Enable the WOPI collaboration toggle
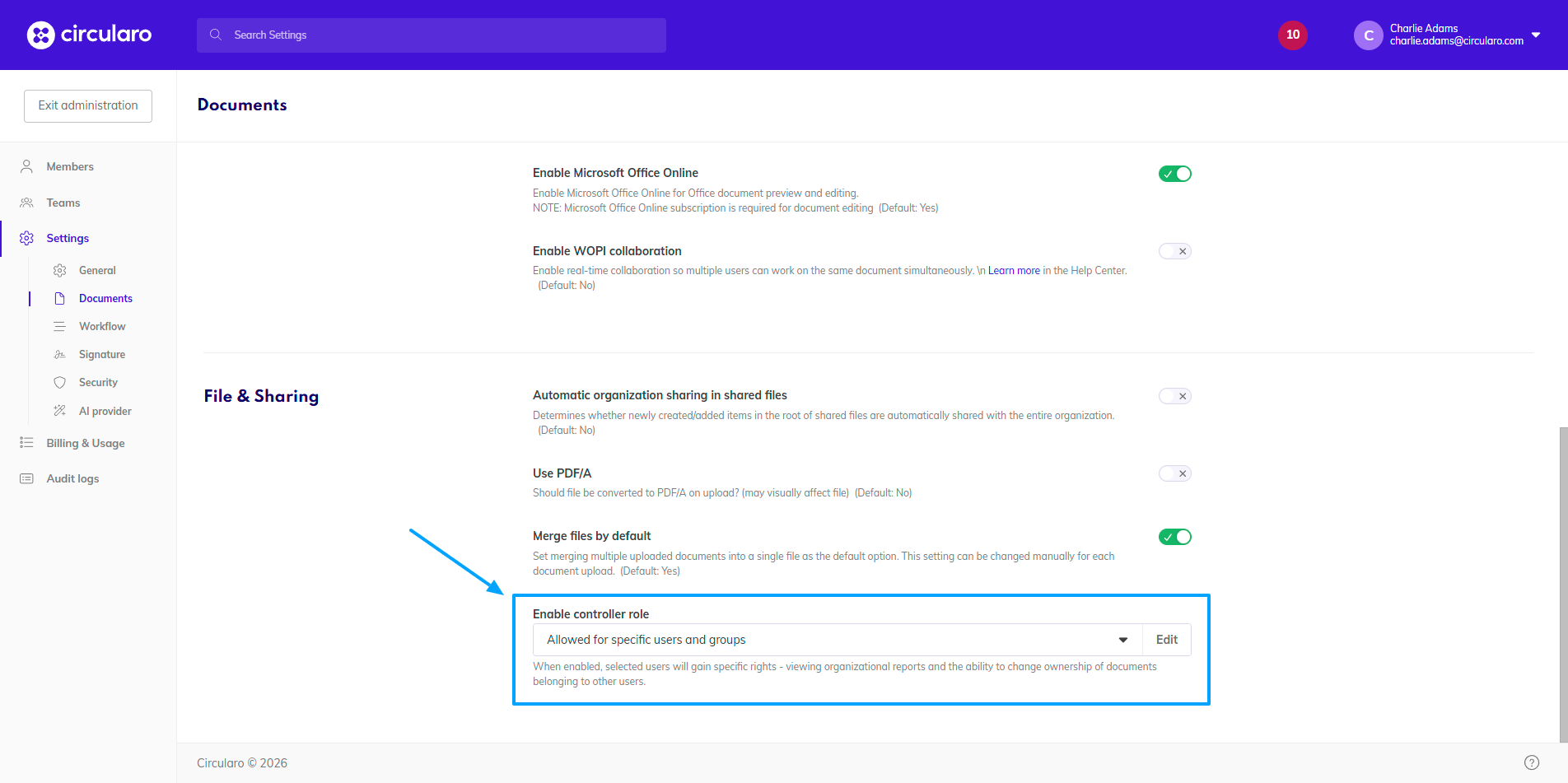This screenshot has width=1568, height=783. (1174, 251)
